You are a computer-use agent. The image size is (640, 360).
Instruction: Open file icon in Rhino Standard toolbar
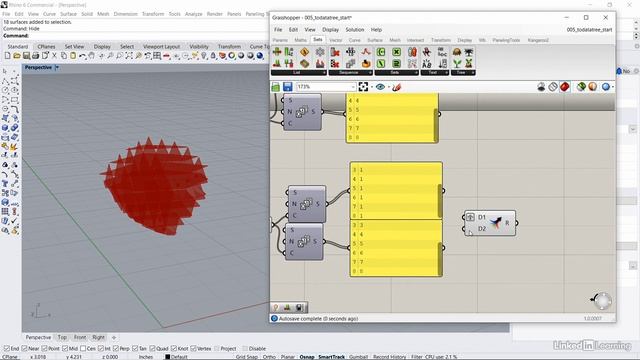point(17,56)
